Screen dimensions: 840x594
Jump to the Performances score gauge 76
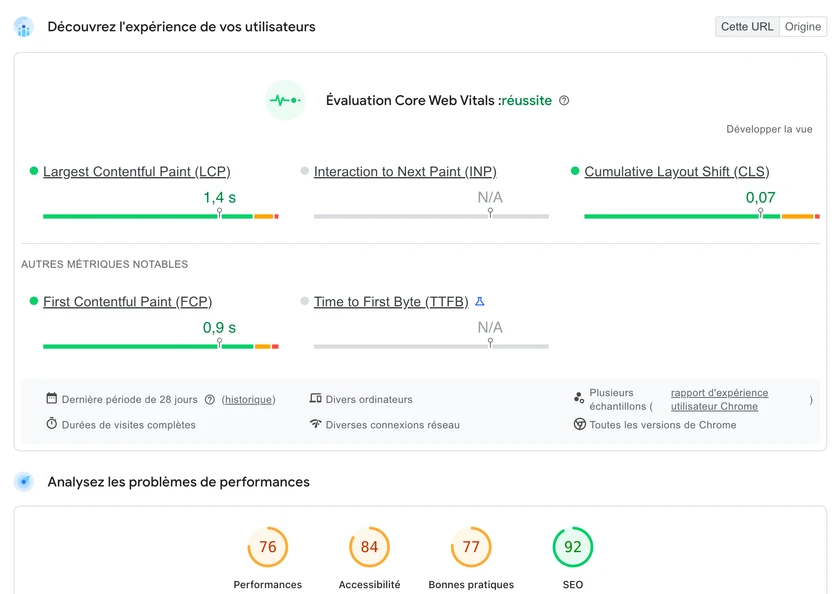tap(268, 547)
